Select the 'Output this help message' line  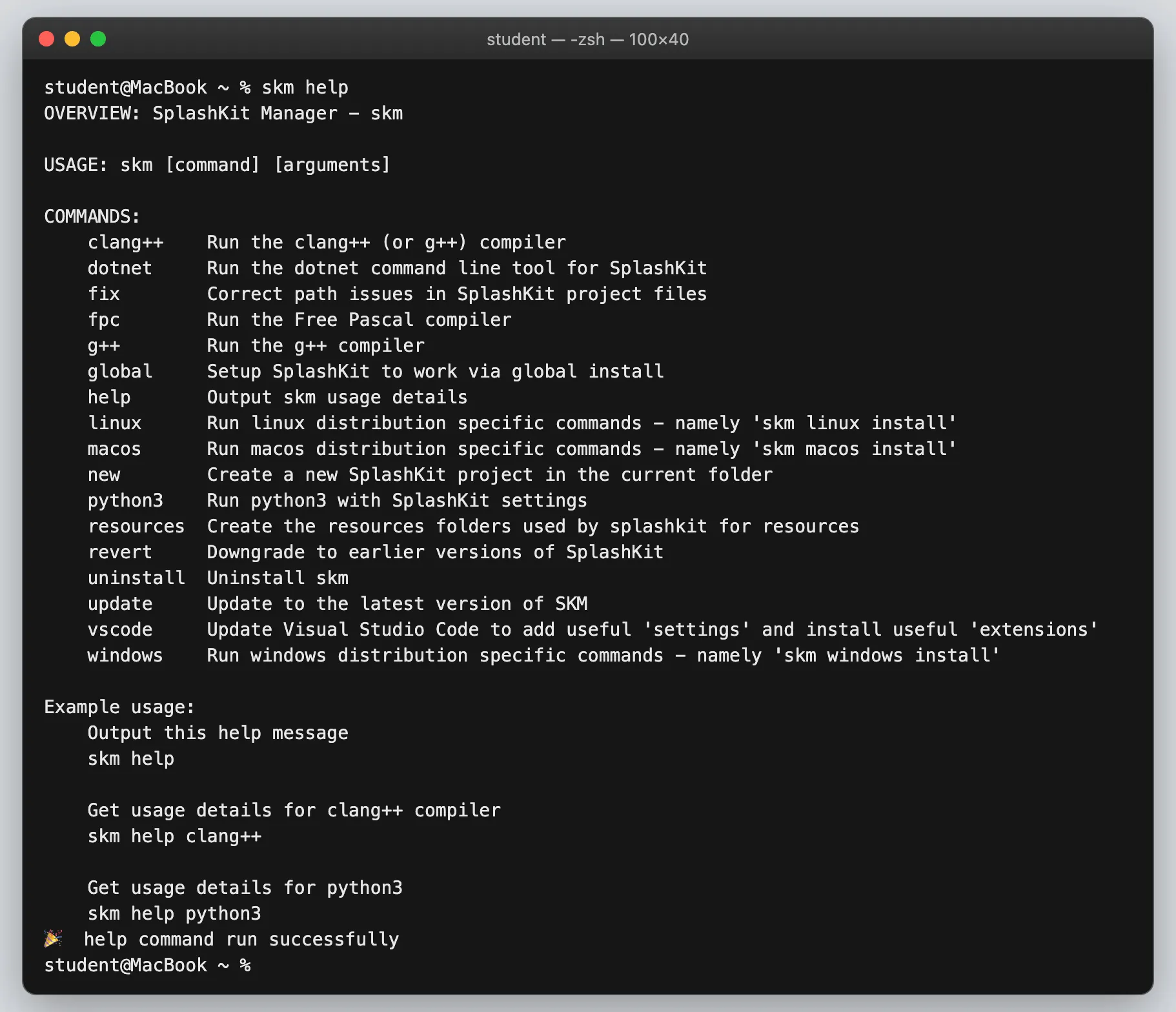tap(218, 733)
